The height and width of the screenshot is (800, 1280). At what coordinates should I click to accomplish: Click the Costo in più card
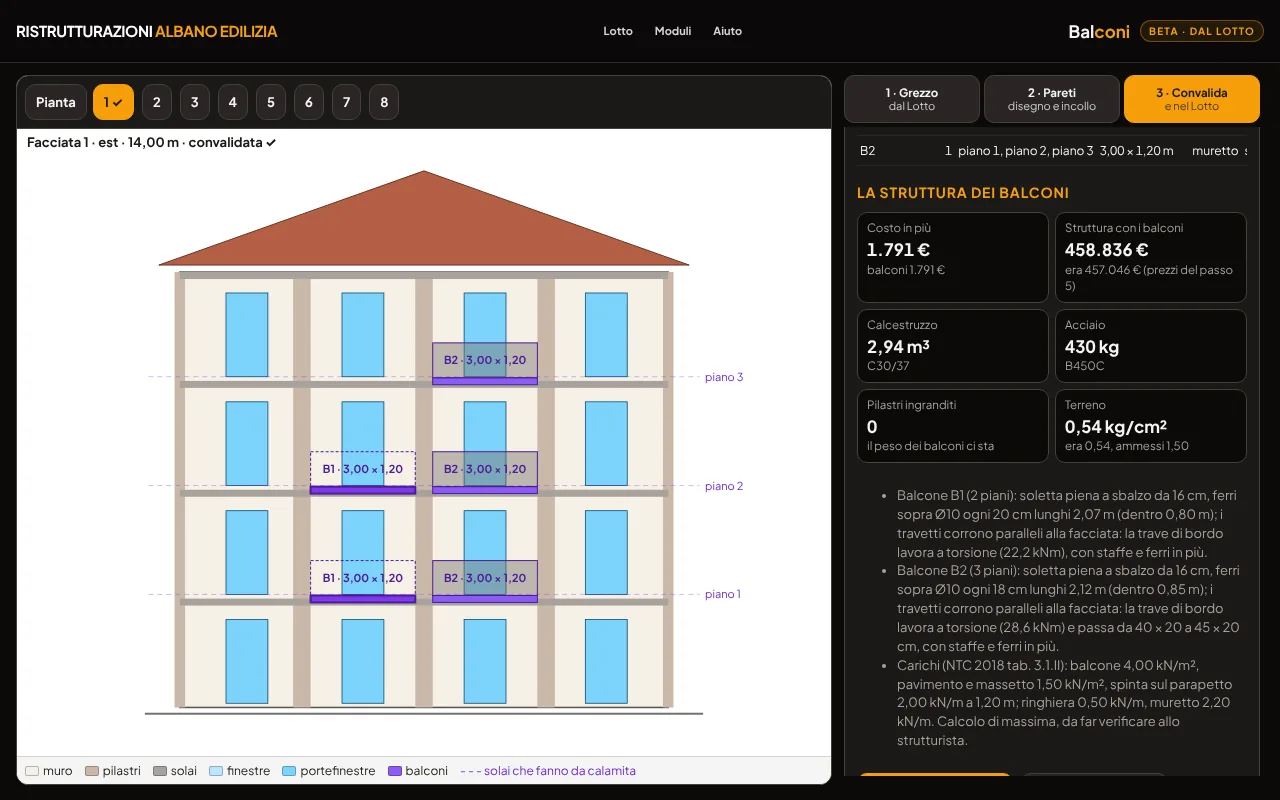coord(953,257)
